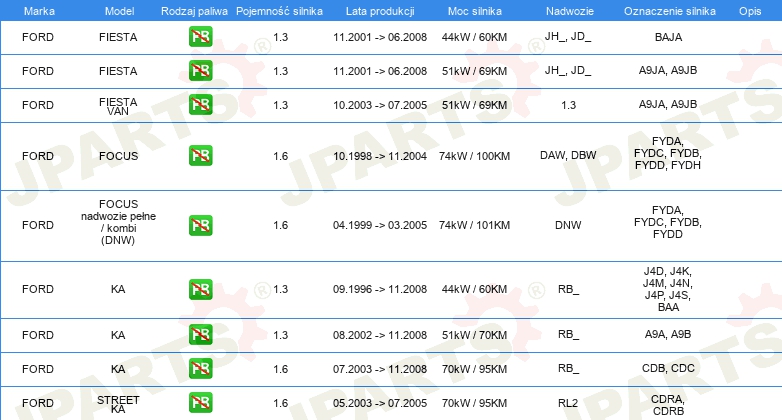Click '70kW / 95KM' in the STREET KA row
Viewport: 782px width, 420px height.
point(474,403)
